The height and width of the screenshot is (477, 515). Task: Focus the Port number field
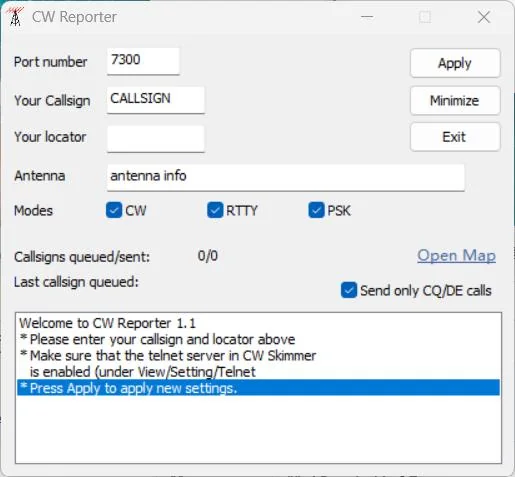(x=143, y=61)
